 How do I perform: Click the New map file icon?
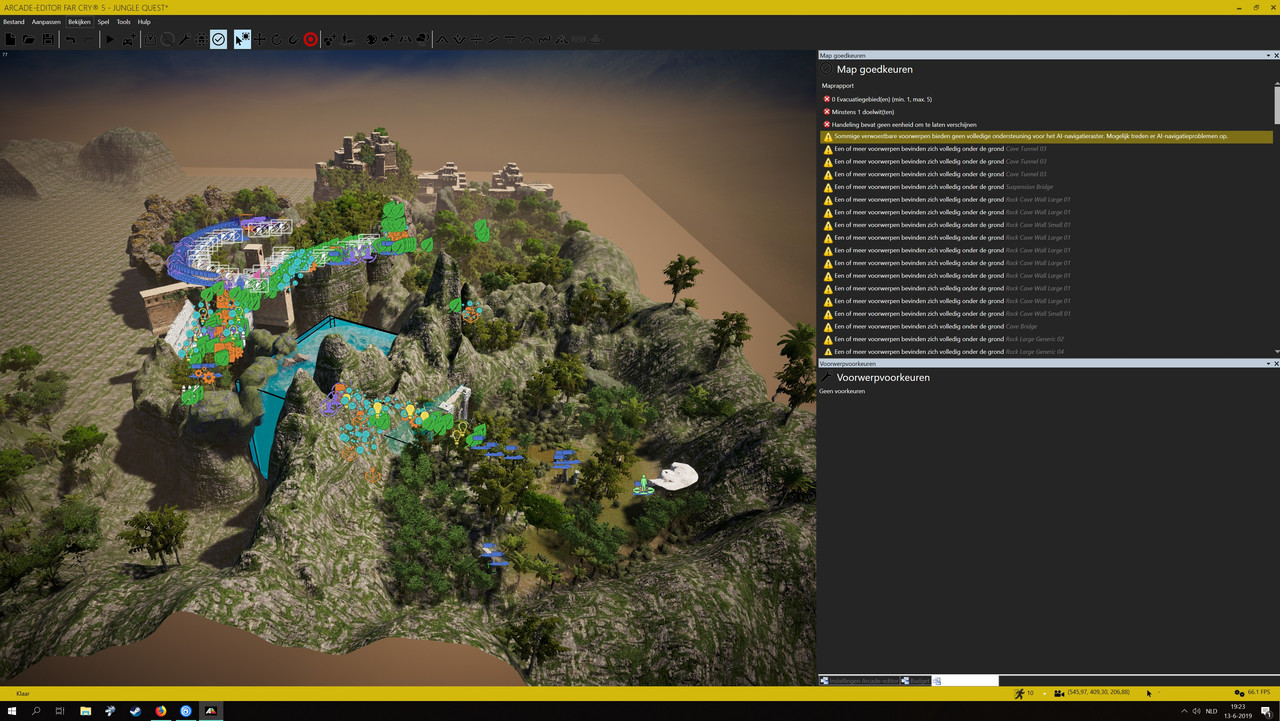click(x=10, y=39)
